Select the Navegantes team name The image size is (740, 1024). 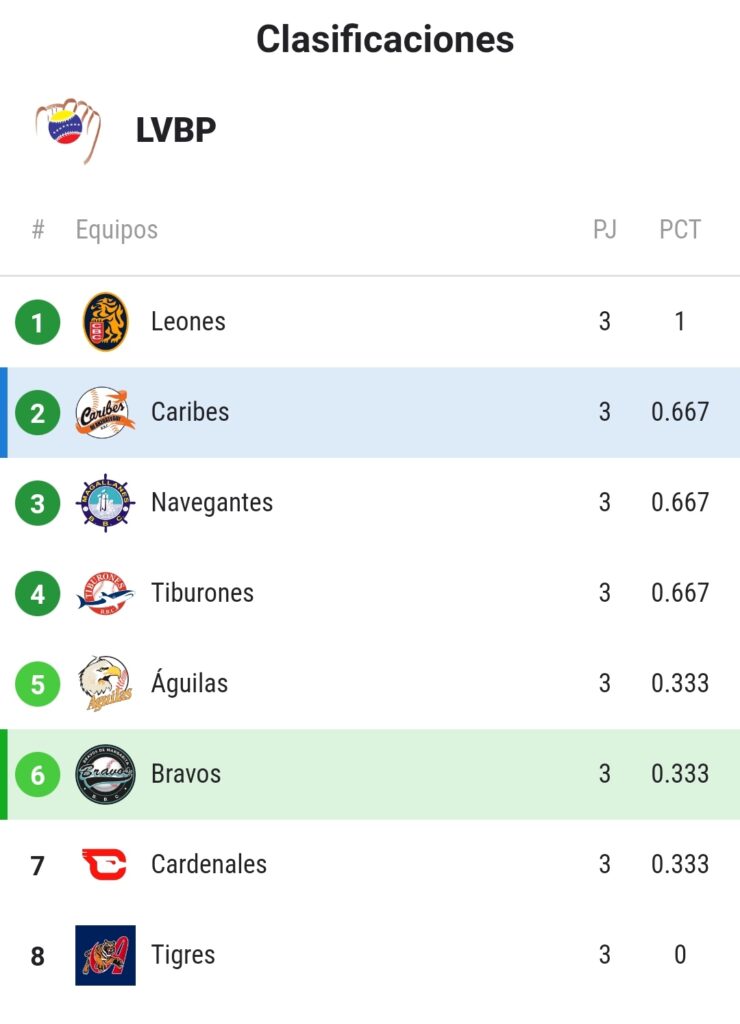click(x=212, y=503)
